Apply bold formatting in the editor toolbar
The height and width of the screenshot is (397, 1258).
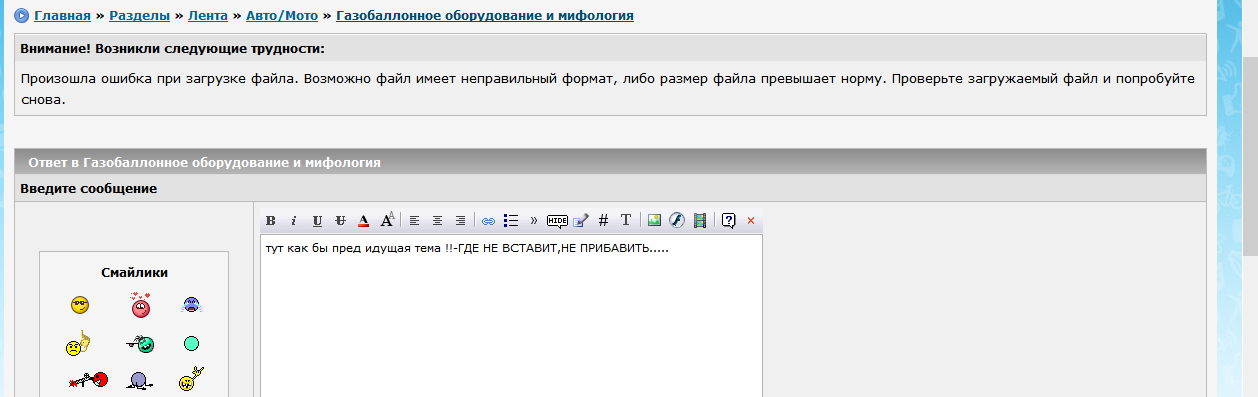click(271, 220)
